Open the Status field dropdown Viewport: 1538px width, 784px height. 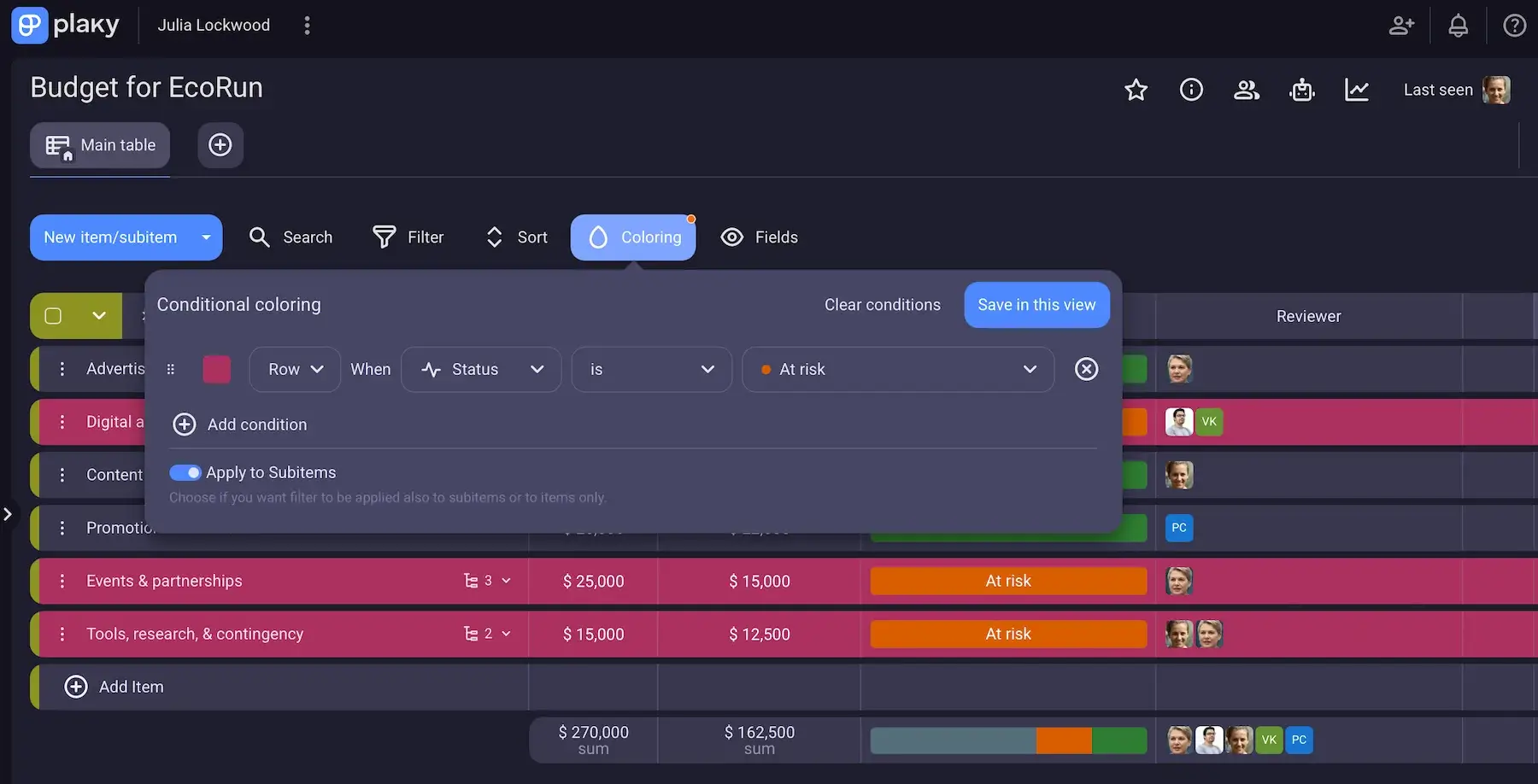pos(481,369)
